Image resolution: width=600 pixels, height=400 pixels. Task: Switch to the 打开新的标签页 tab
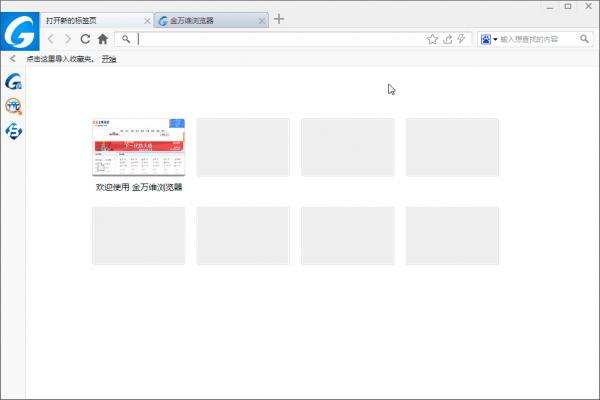pos(96,20)
